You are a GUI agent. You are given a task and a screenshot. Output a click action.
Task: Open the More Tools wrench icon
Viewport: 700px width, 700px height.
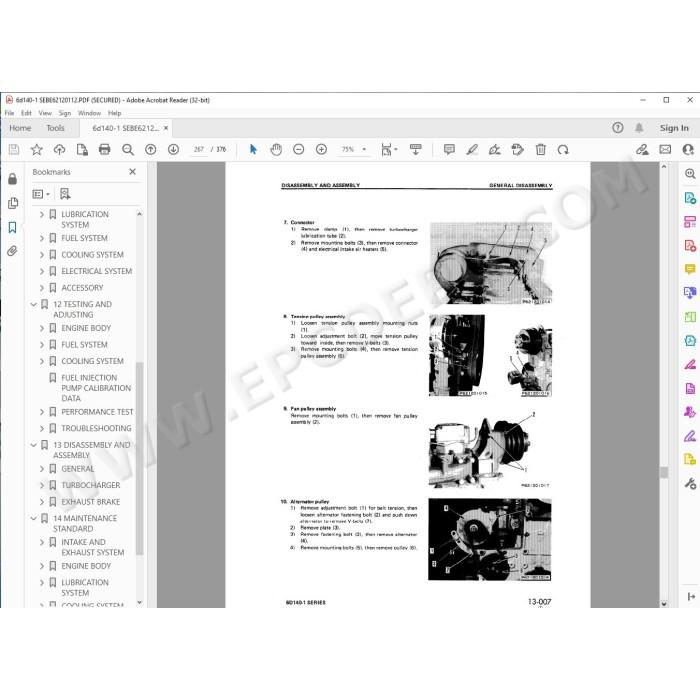pyautogui.click(x=690, y=483)
